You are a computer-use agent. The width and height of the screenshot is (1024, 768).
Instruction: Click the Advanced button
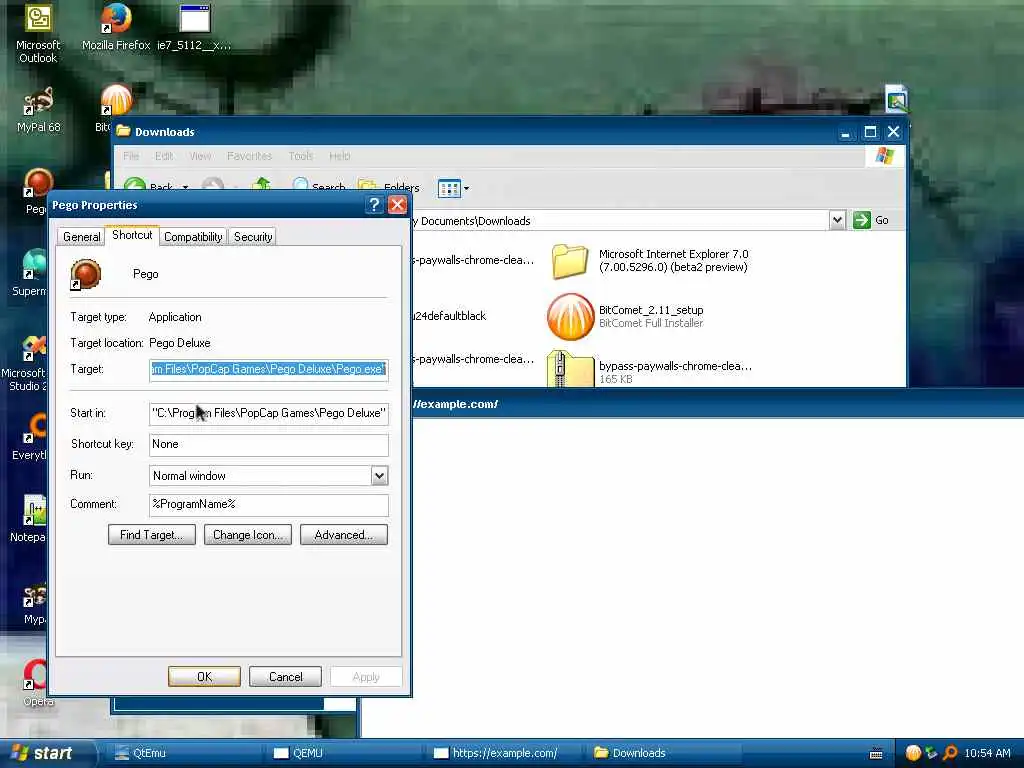344,535
